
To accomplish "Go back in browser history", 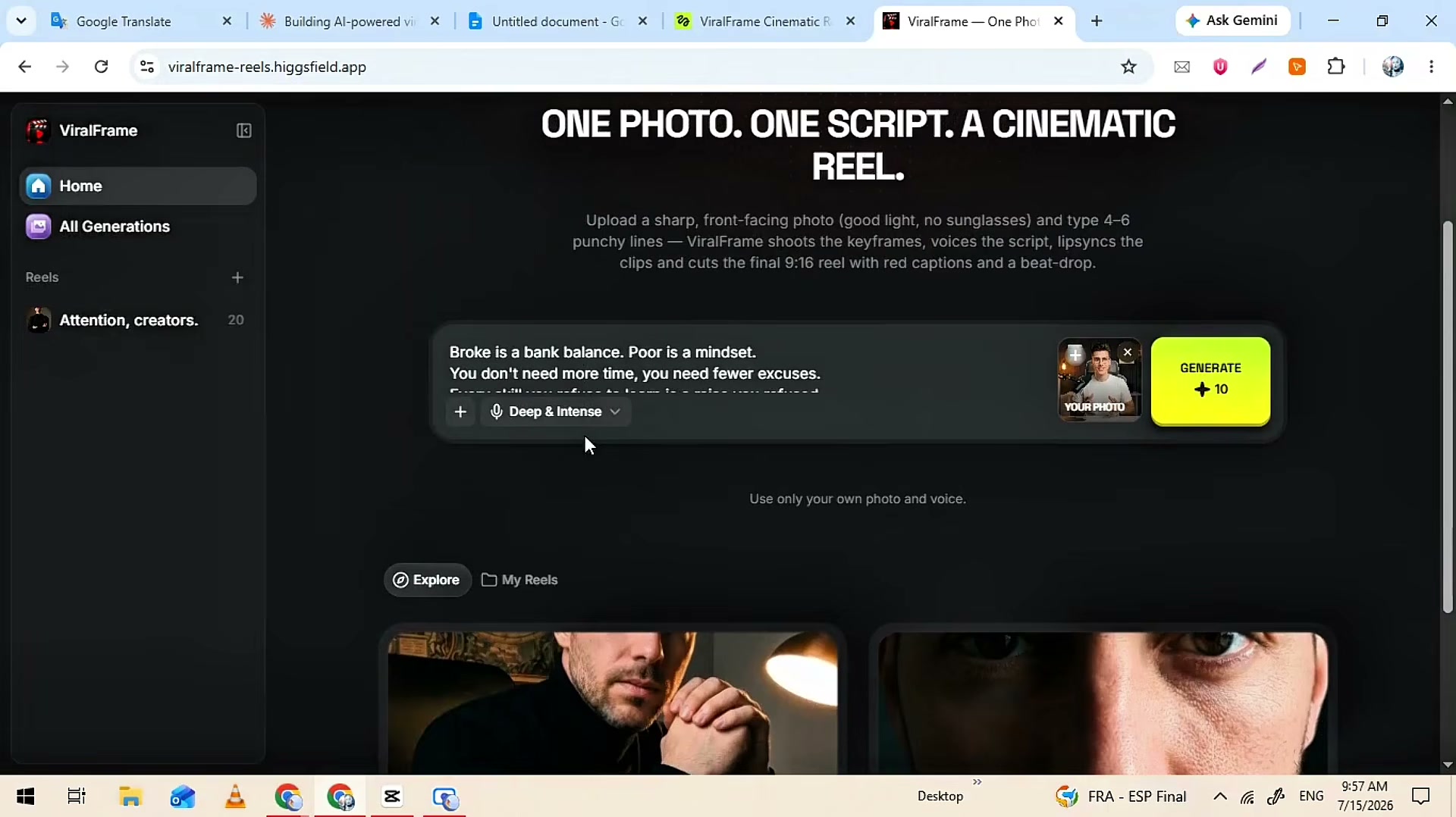I will 25,67.
